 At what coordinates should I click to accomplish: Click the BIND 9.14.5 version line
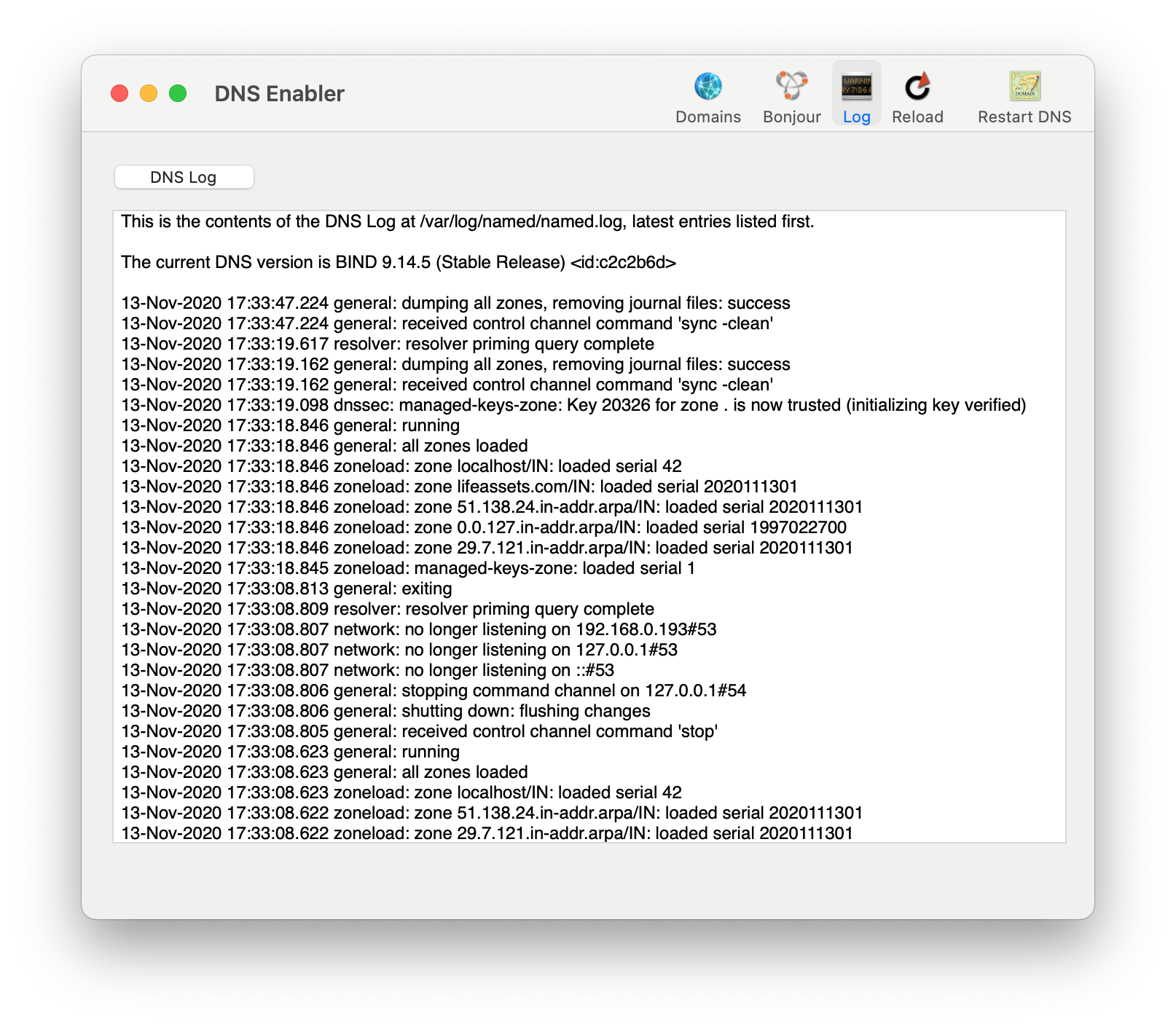tap(399, 262)
